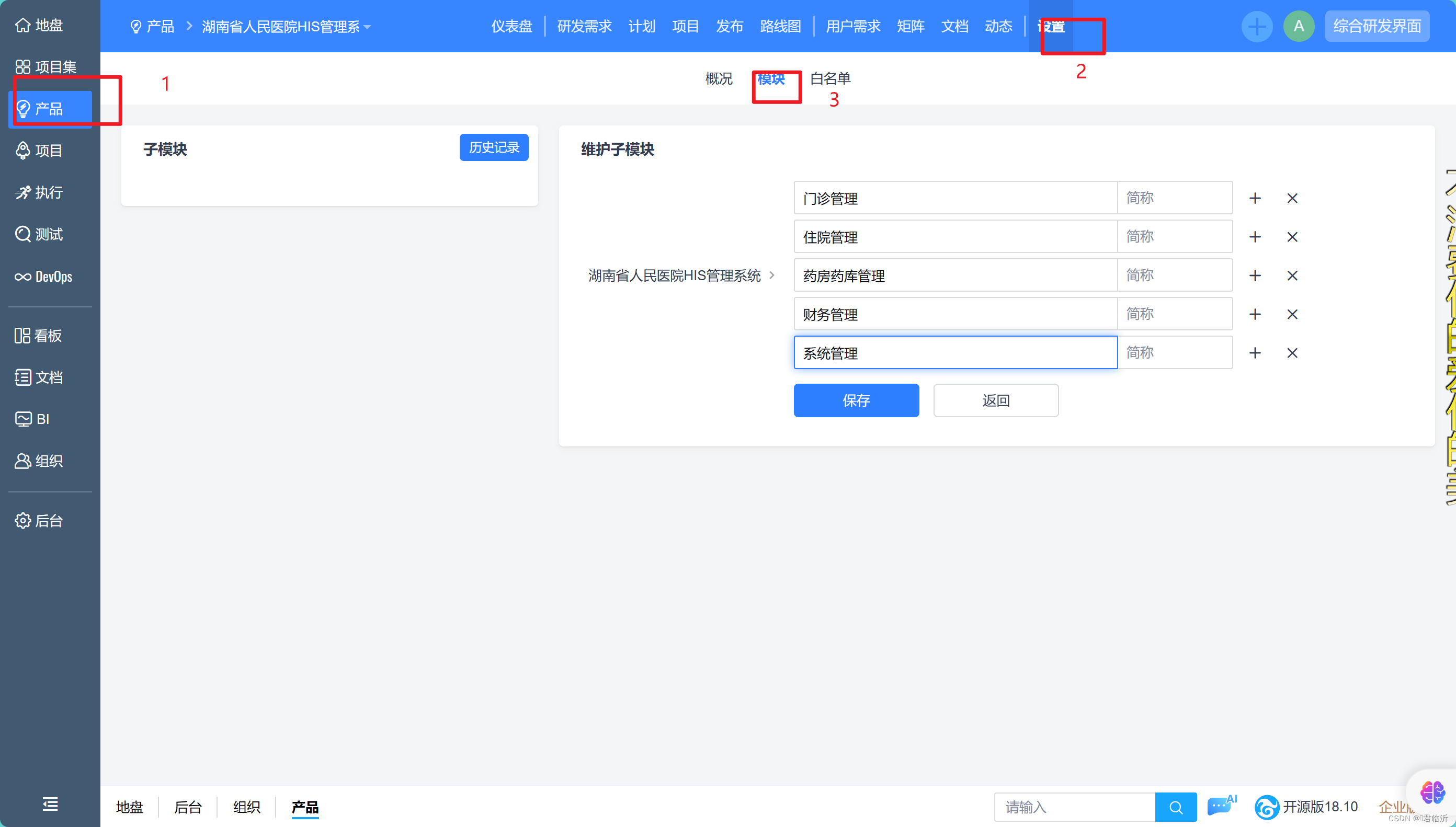Click the 请输入 bottom search box

point(1074,807)
